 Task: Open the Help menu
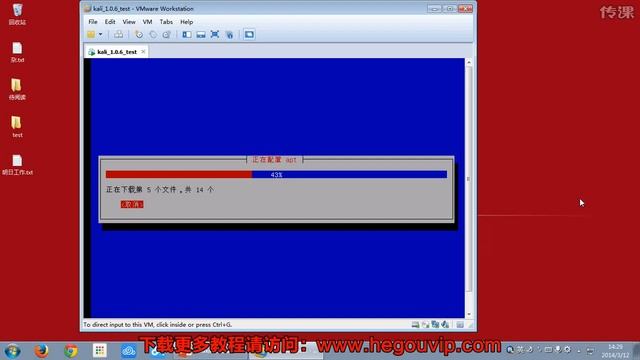(x=187, y=22)
